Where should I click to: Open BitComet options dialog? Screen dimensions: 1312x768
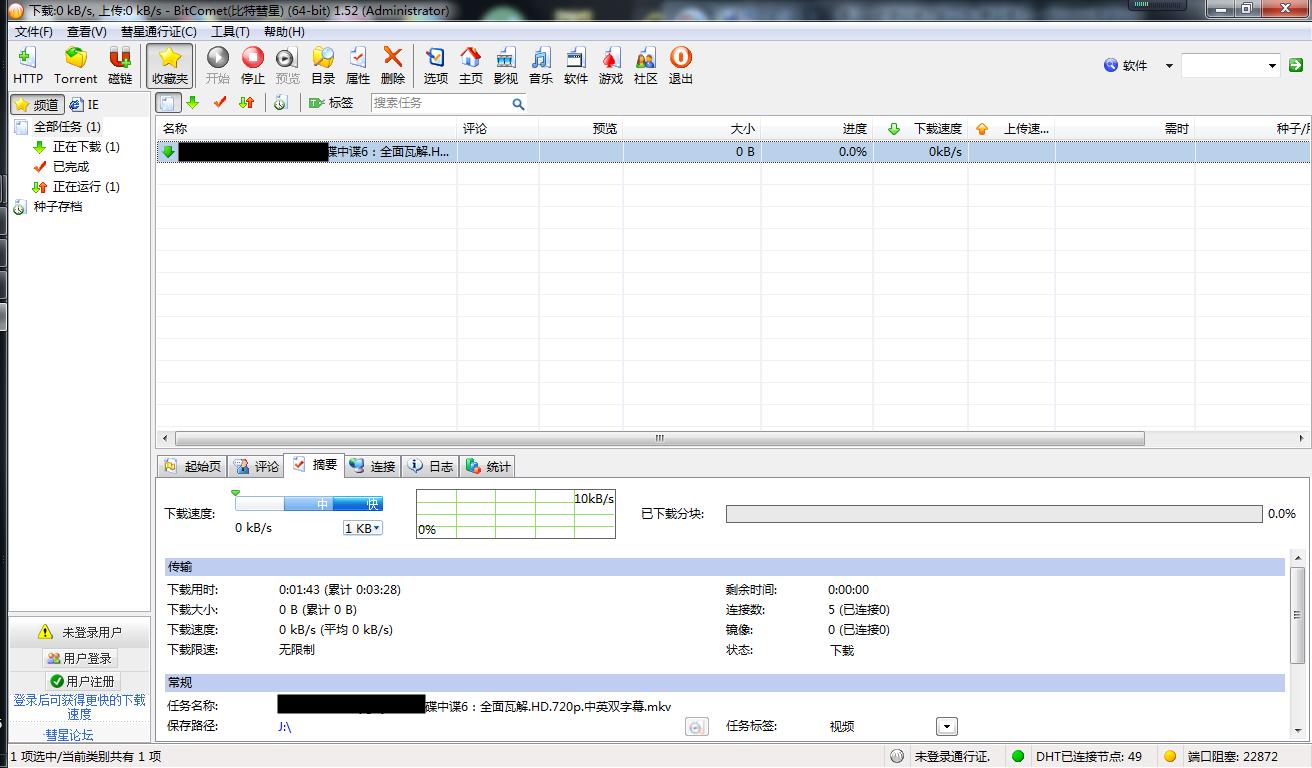pos(435,65)
